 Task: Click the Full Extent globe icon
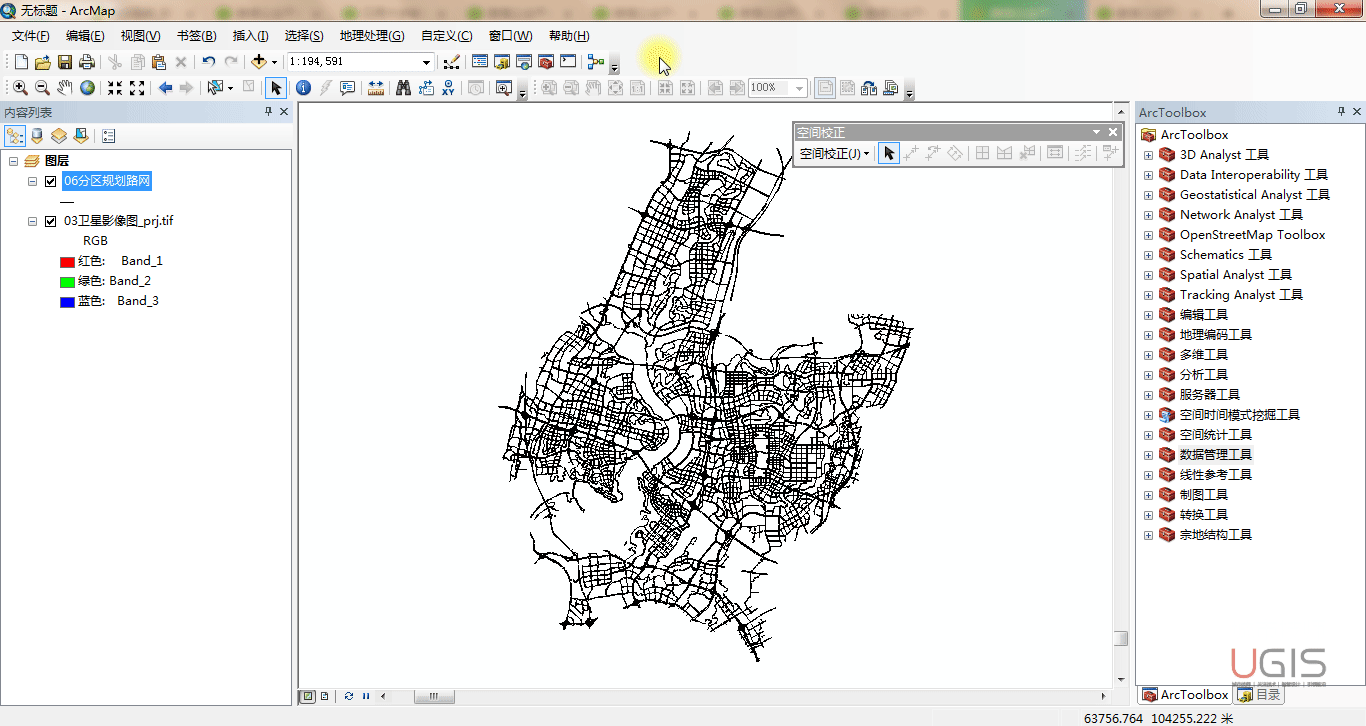pyautogui.click(x=88, y=88)
